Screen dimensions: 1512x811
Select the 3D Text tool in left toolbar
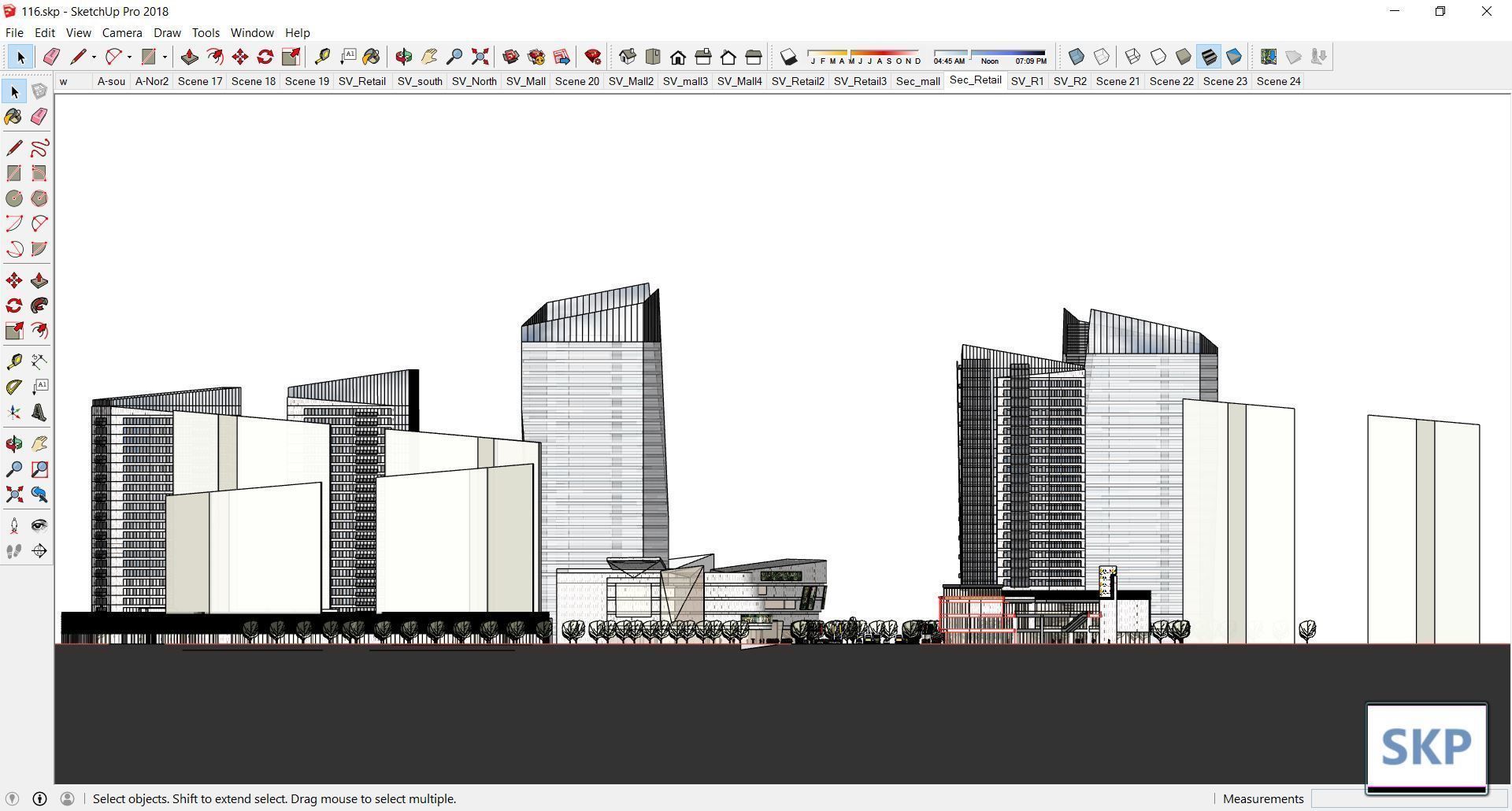pos(39,413)
